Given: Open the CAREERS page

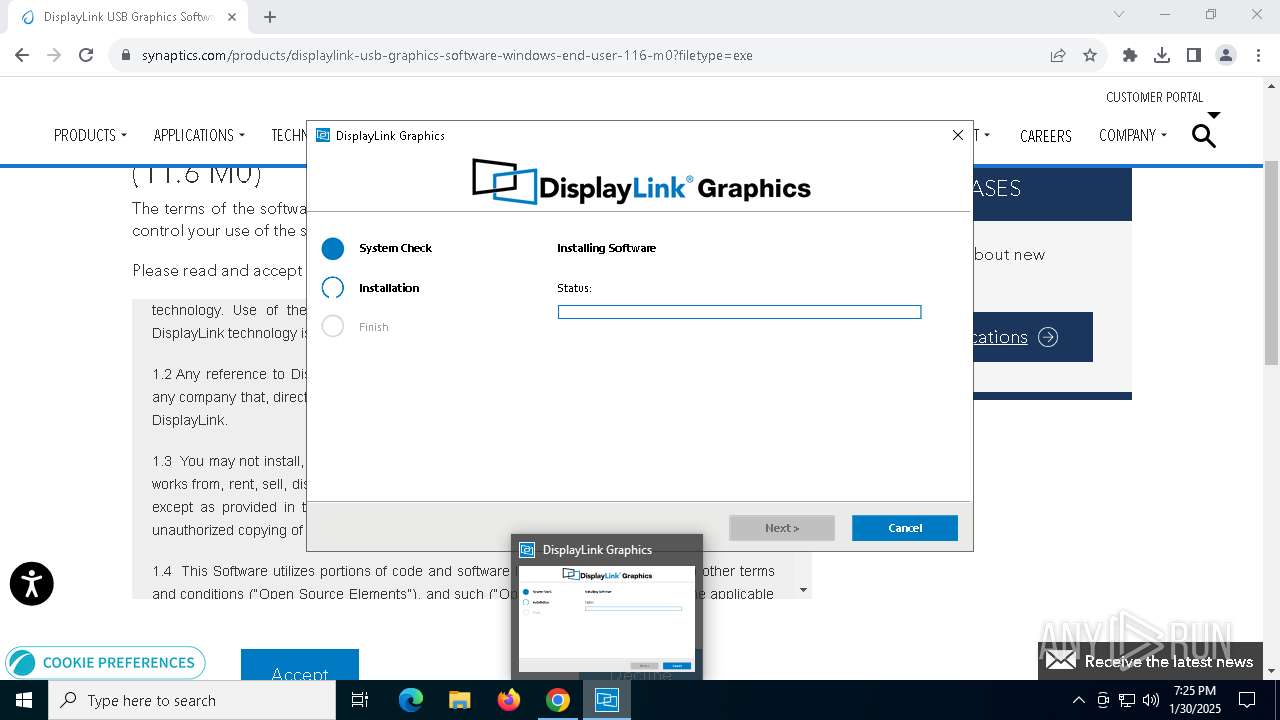Looking at the screenshot, I should (x=1045, y=136).
